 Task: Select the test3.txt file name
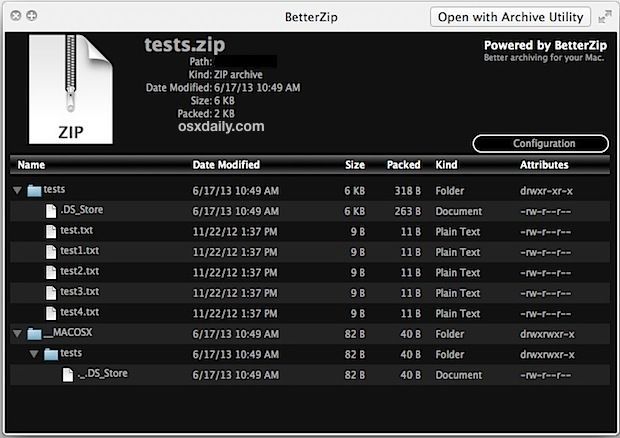coord(79,292)
